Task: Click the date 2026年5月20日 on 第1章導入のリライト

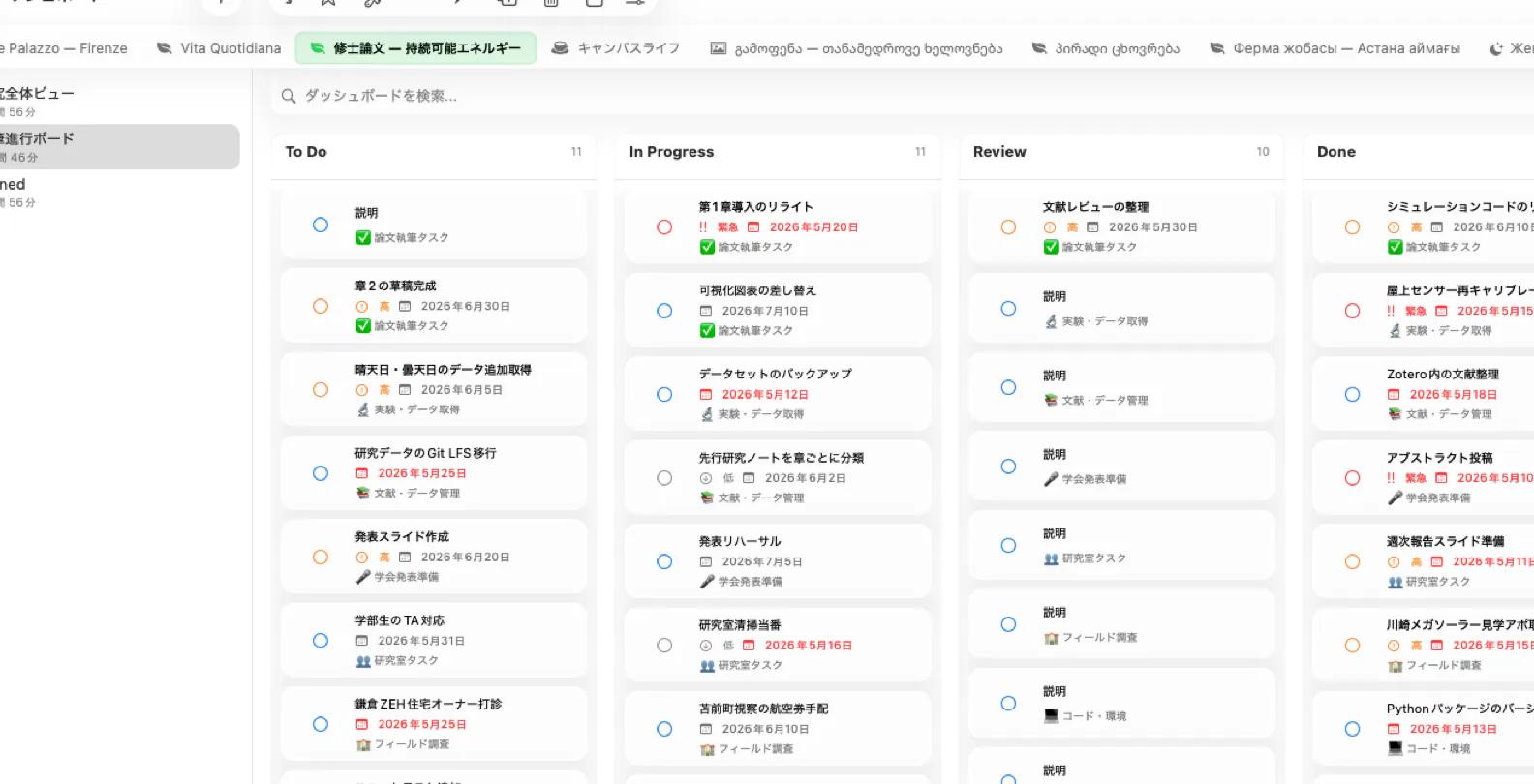Action: (814, 227)
